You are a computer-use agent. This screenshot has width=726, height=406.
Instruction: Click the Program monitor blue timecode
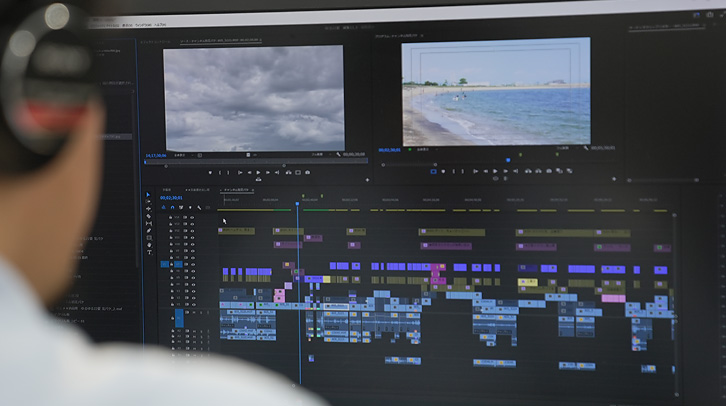[x=389, y=150]
